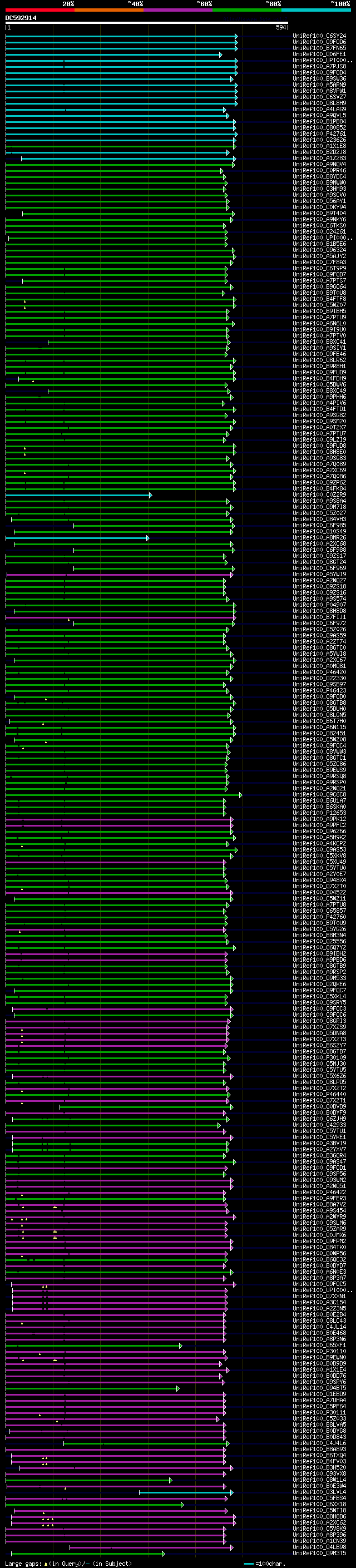Select the UniRef100_Q9C6C8 label
This screenshot has height=1568, width=356.
point(319,795)
